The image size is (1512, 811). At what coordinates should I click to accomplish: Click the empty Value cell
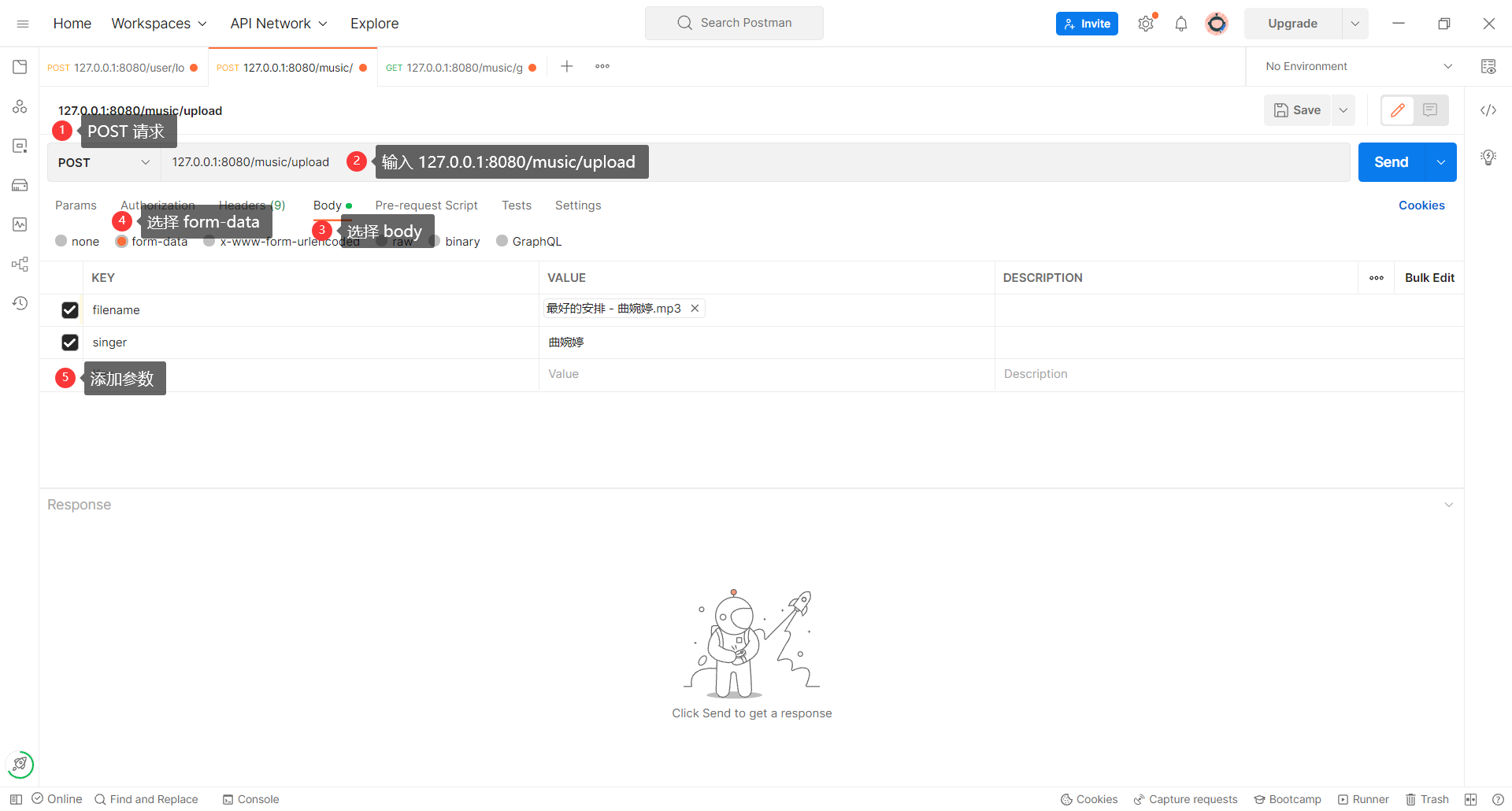(x=767, y=374)
